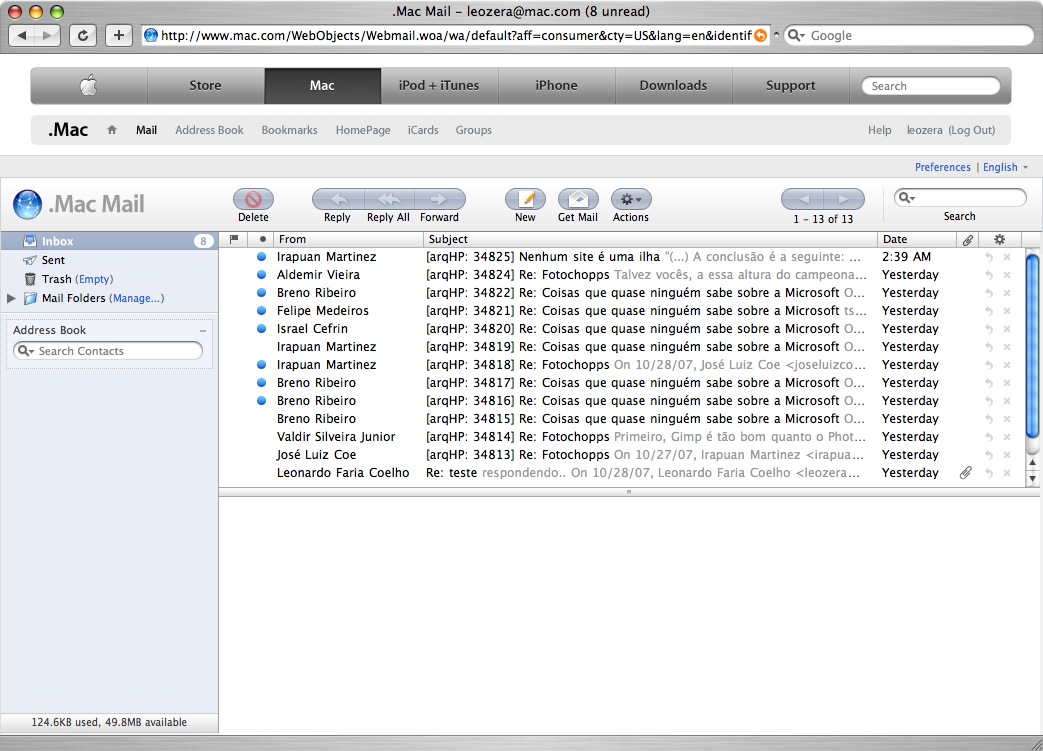The height and width of the screenshot is (751, 1043).
Task: Click the Forward arrow icon
Action: click(x=439, y=199)
